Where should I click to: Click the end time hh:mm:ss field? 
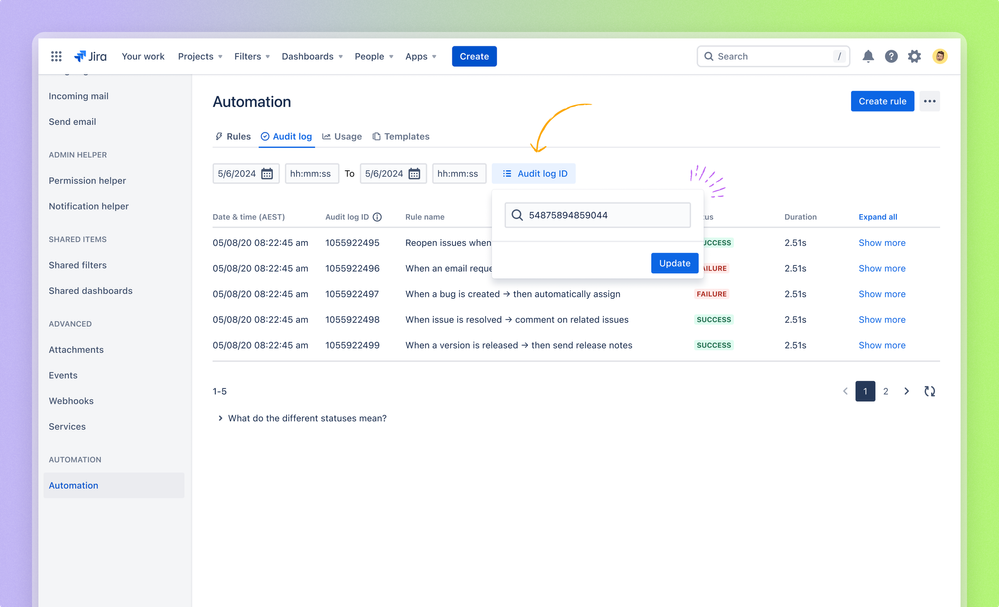pyautogui.click(x=459, y=173)
